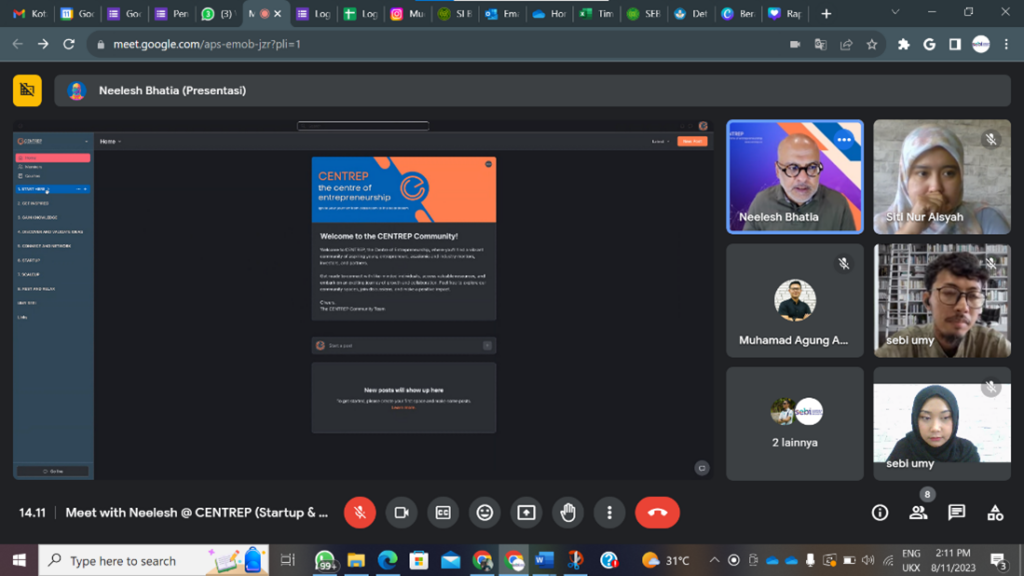Open Task View from the taskbar
This screenshot has height=576, width=1024.
287,560
